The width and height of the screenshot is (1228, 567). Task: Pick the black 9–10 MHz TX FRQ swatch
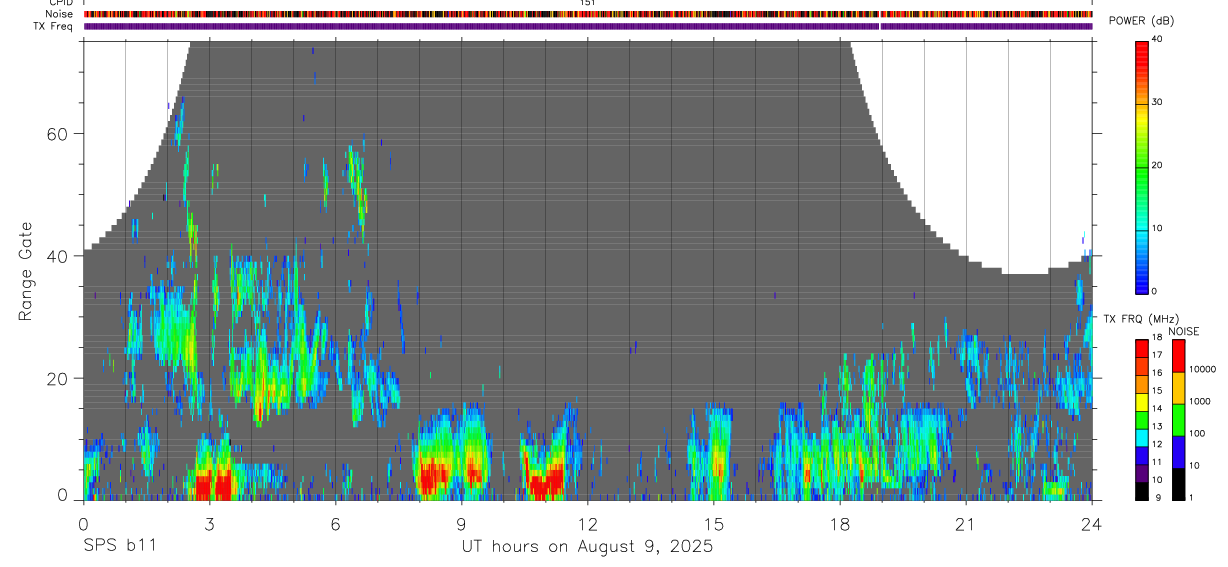click(1142, 491)
